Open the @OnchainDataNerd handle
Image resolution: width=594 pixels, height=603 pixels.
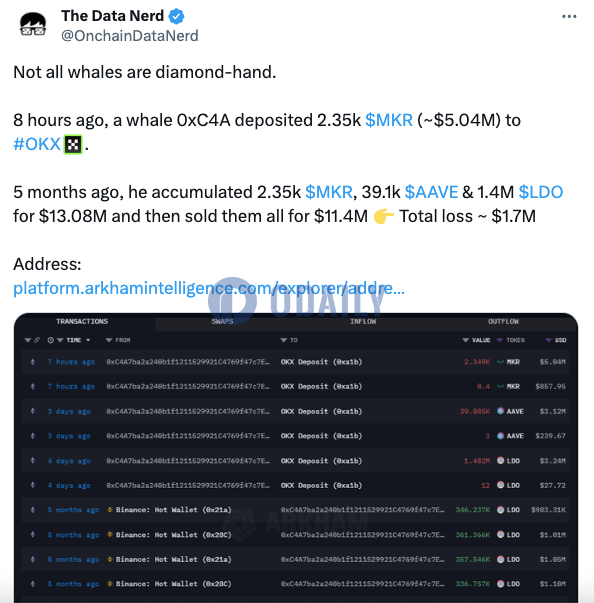130,36
